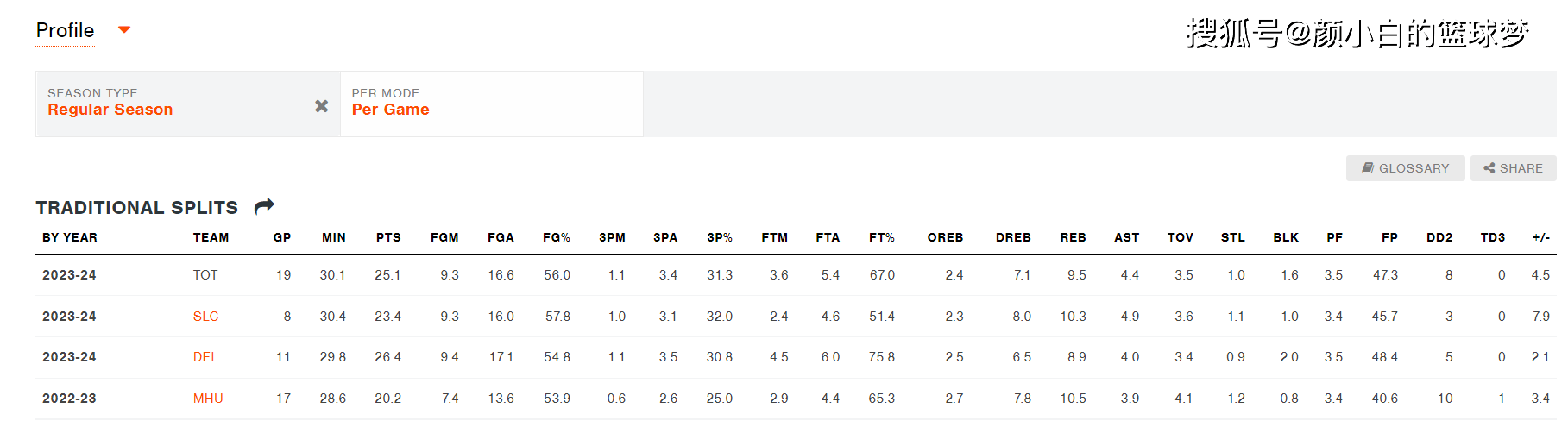Expand the Per Mode Per Game selector
1568x440 pixels.
pyautogui.click(x=492, y=104)
